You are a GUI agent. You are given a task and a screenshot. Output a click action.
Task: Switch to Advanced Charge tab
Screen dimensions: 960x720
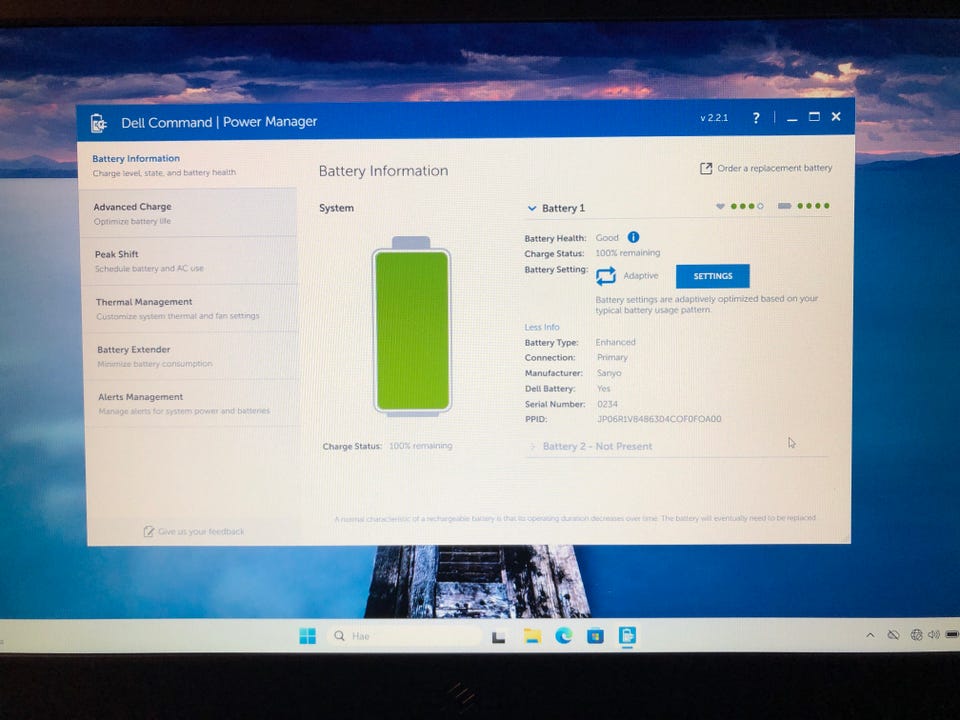[x=189, y=213]
